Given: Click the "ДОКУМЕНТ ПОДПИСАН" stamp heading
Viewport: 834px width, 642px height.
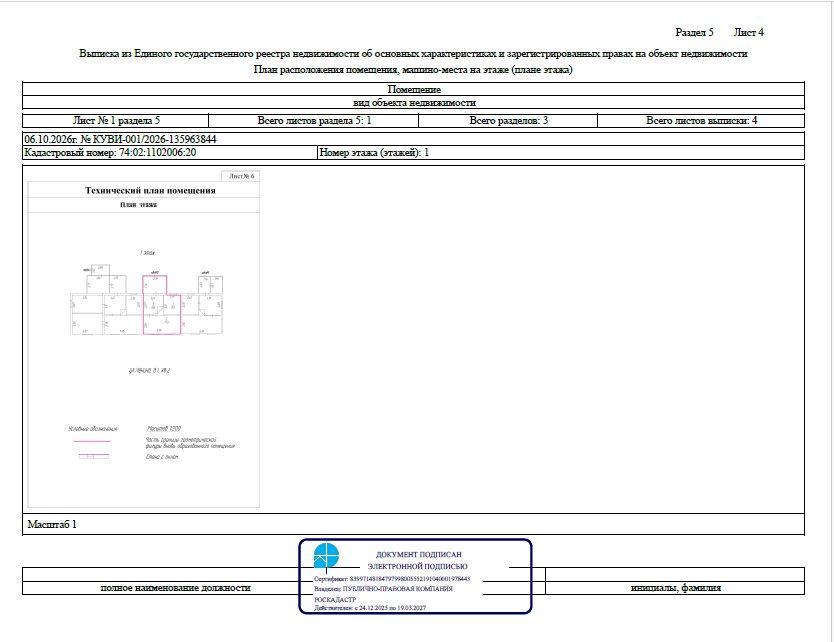Looking at the screenshot, I should (419, 555).
